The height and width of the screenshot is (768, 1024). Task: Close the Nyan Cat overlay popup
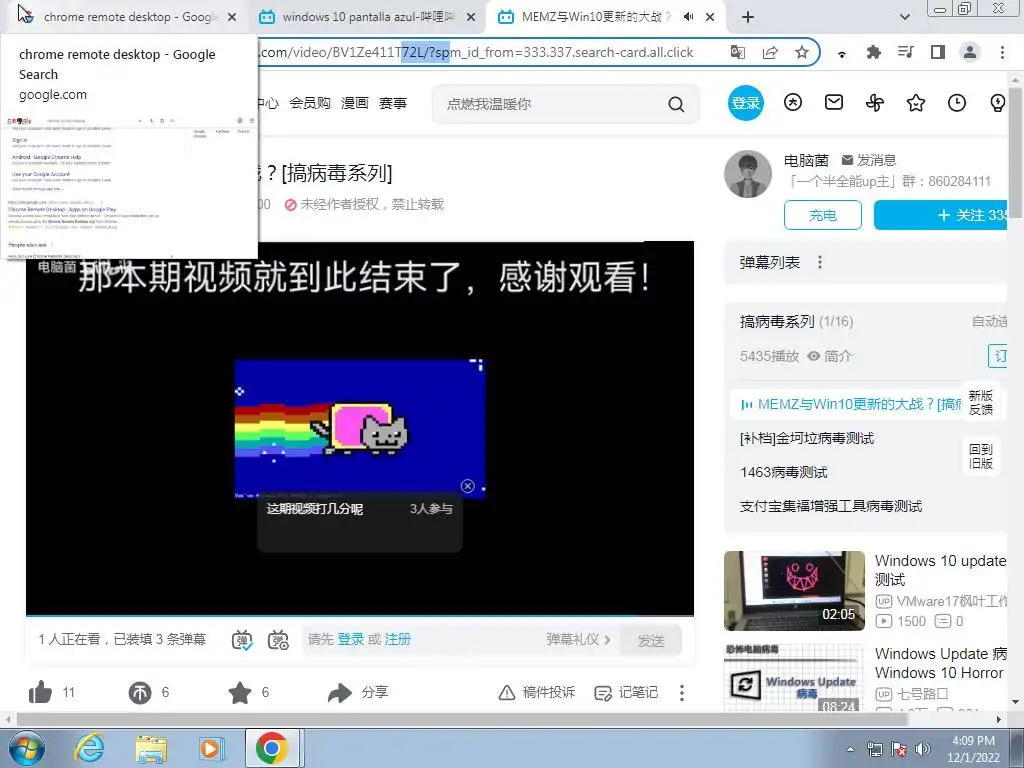click(x=468, y=486)
